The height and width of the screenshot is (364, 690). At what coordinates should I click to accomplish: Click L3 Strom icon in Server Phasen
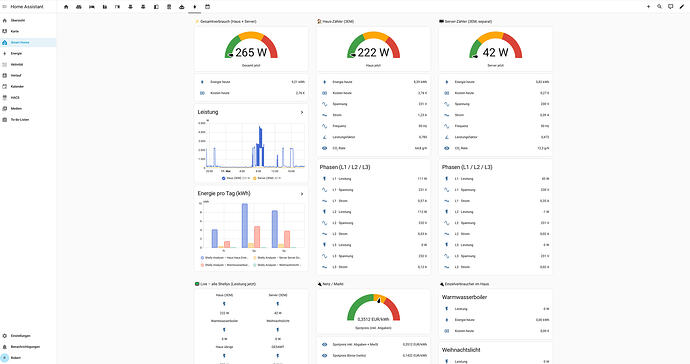447,267
